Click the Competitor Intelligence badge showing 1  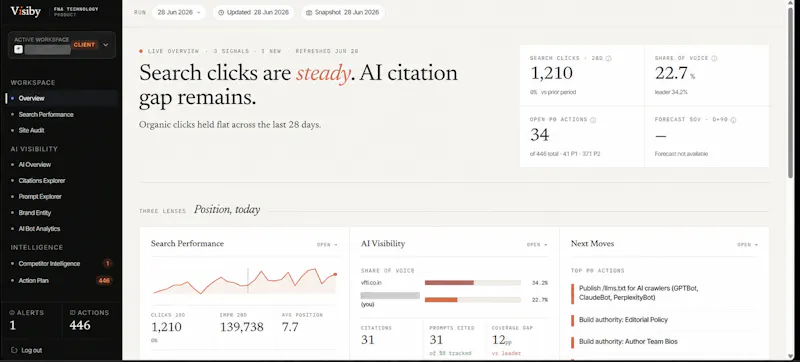[107, 264]
